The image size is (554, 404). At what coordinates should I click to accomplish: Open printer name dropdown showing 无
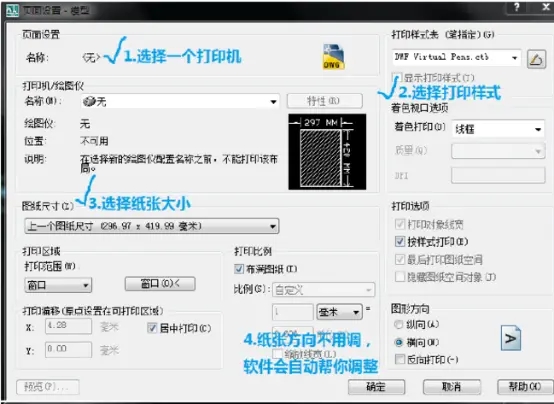(x=180, y=102)
